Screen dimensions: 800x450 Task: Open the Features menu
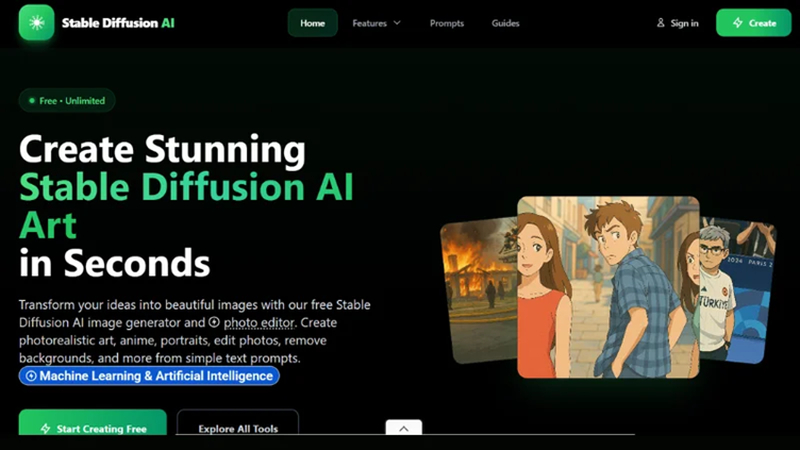point(376,23)
